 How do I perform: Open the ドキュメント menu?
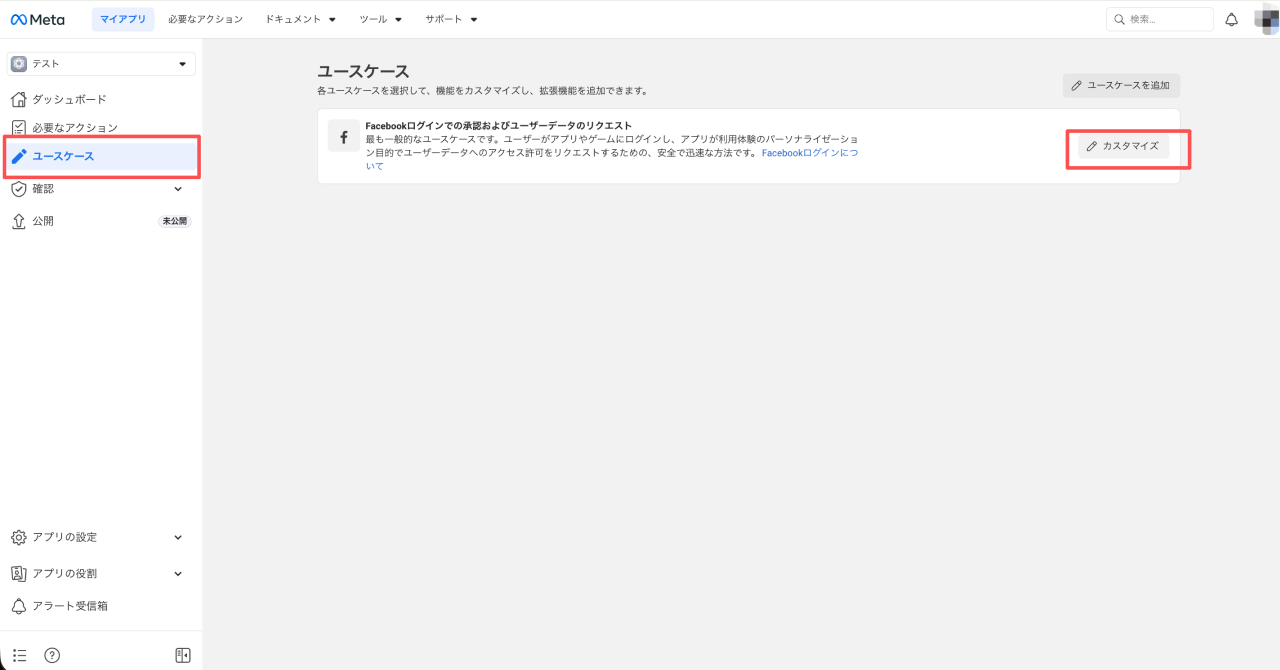click(x=300, y=19)
